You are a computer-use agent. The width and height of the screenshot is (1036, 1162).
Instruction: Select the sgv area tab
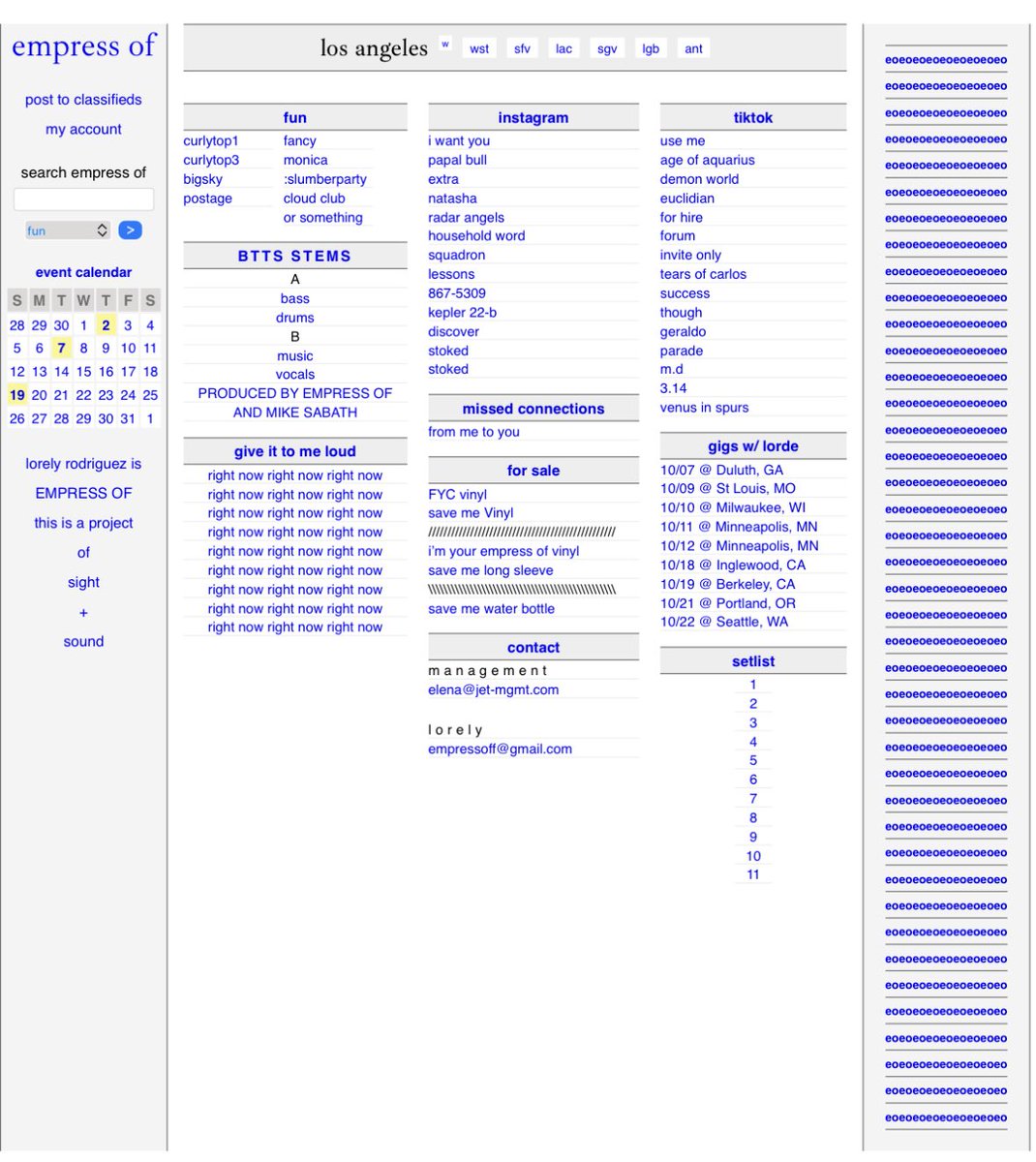607,48
